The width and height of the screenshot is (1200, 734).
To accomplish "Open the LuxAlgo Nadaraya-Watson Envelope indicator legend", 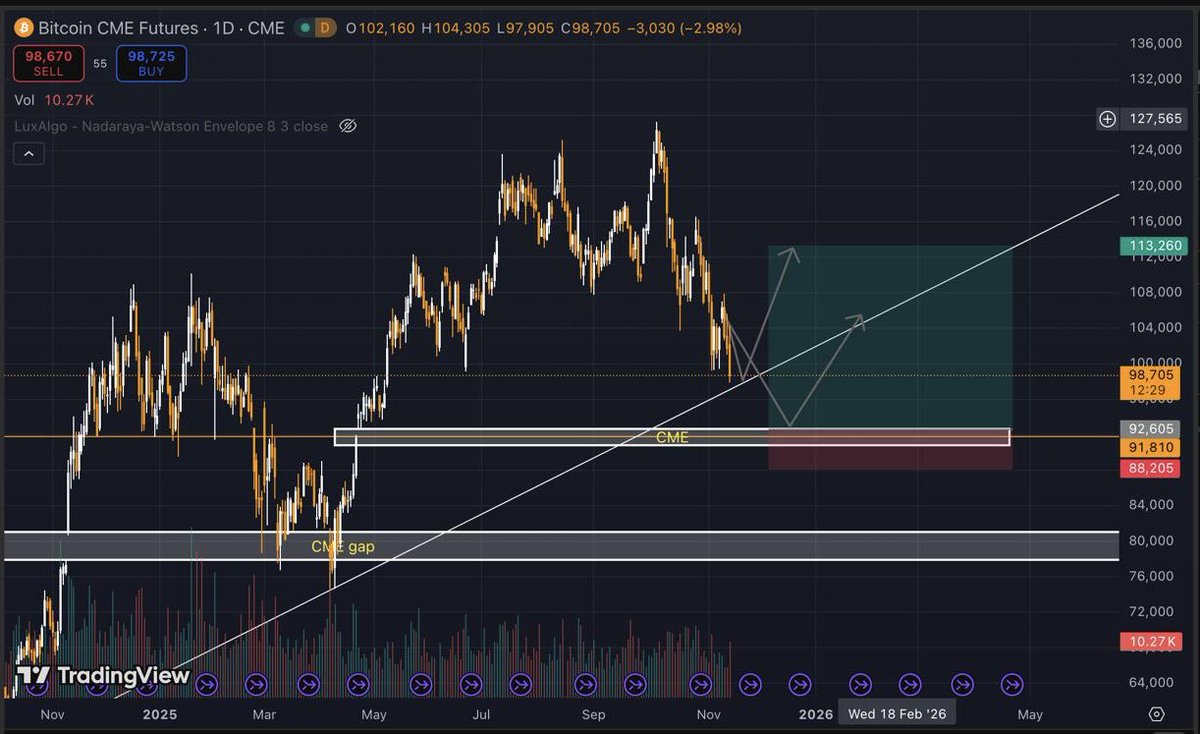I will pos(171,126).
